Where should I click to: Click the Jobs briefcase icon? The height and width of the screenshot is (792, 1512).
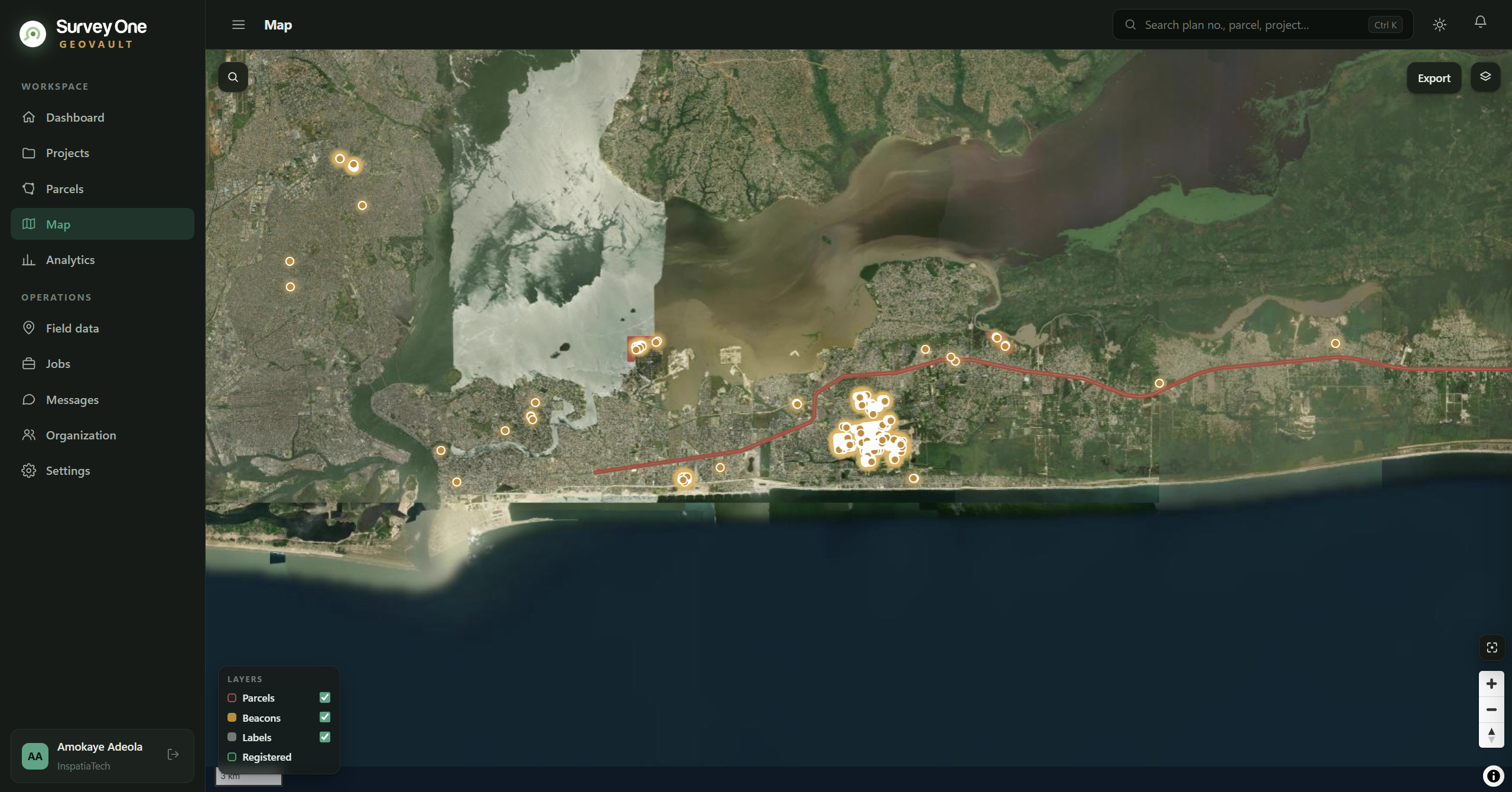28,364
